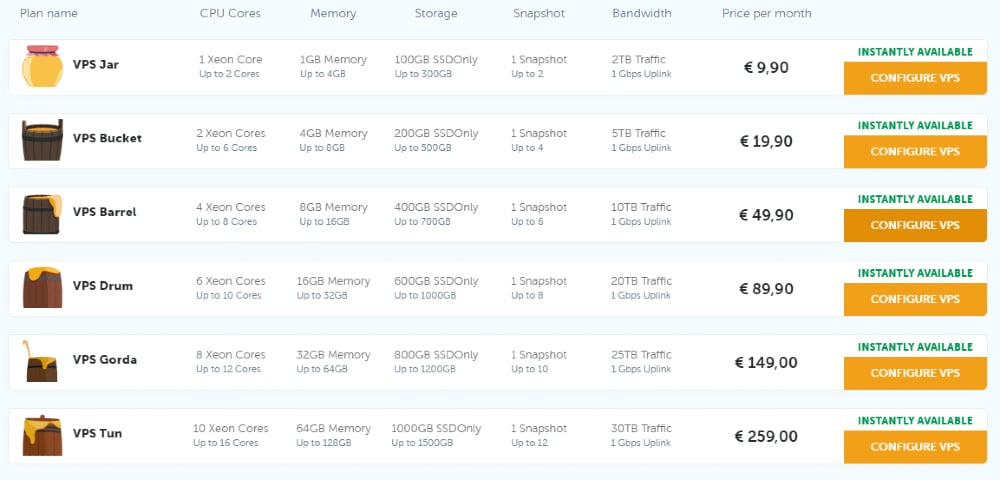Click the € 9,90 price
This screenshot has height=480, width=1000.
click(x=767, y=68)
